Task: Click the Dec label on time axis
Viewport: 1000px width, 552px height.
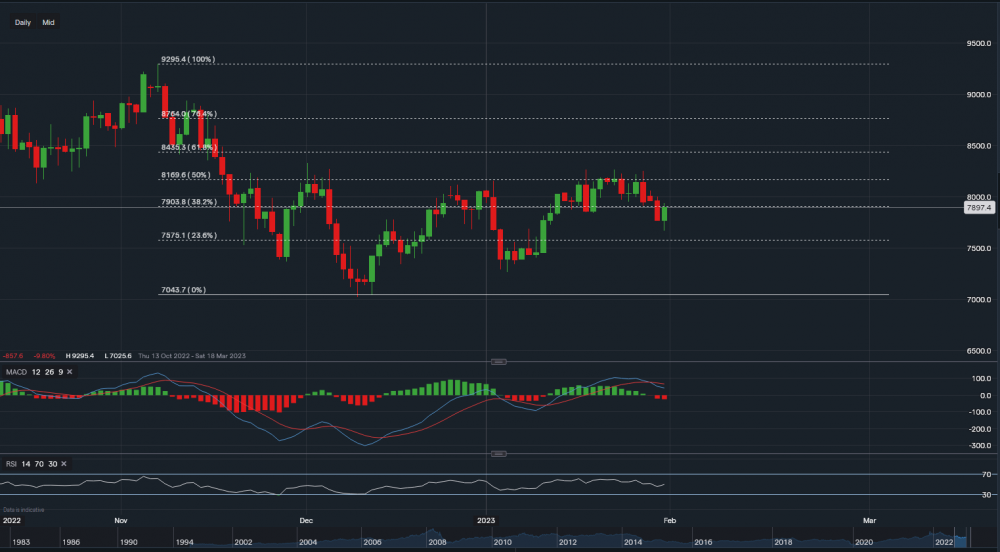Action: pos(306,521)
